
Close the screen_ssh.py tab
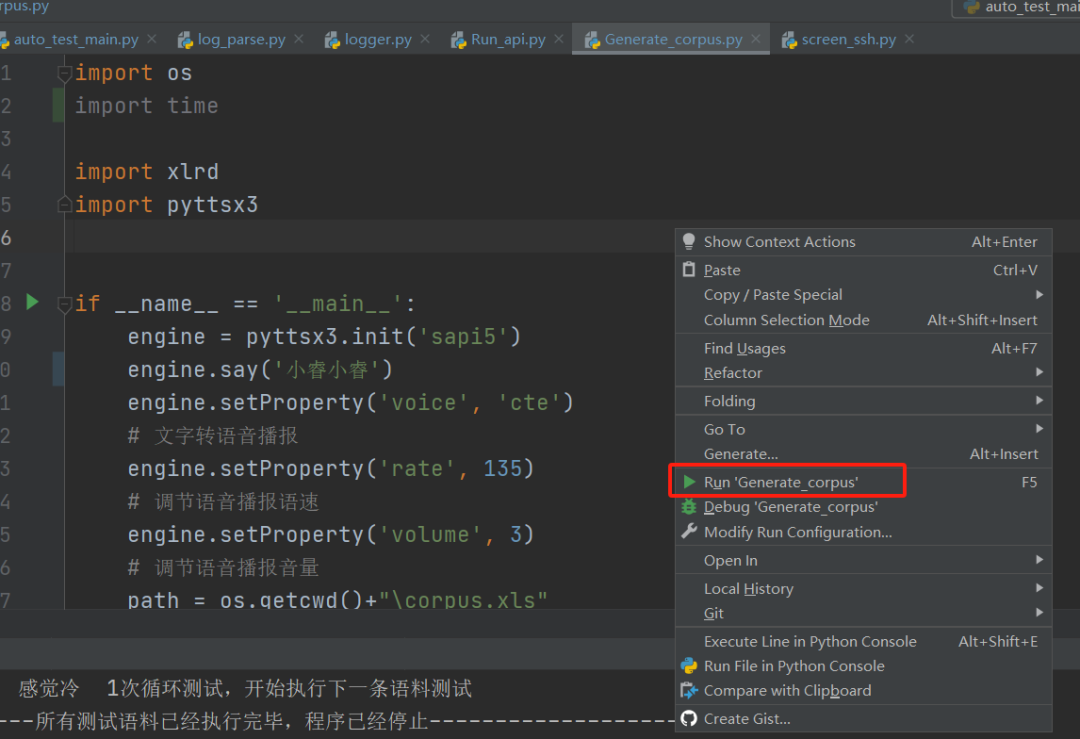[x=909, y=39]
